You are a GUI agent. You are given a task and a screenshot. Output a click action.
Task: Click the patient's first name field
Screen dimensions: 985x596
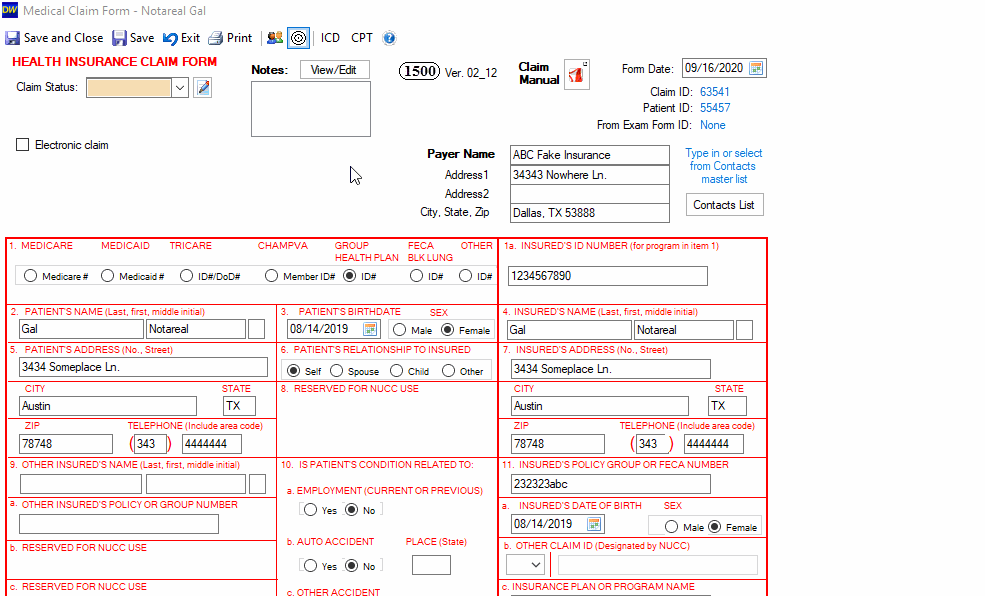tap(196, 329)
